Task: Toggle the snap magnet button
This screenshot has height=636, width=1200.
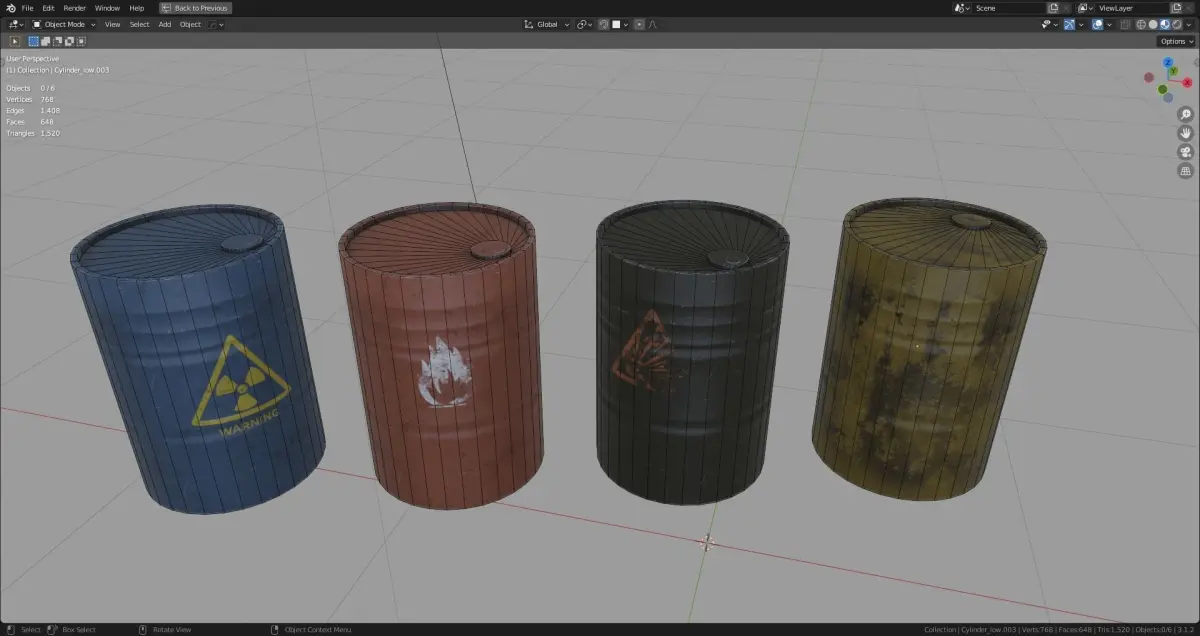Action: [603, 24]
